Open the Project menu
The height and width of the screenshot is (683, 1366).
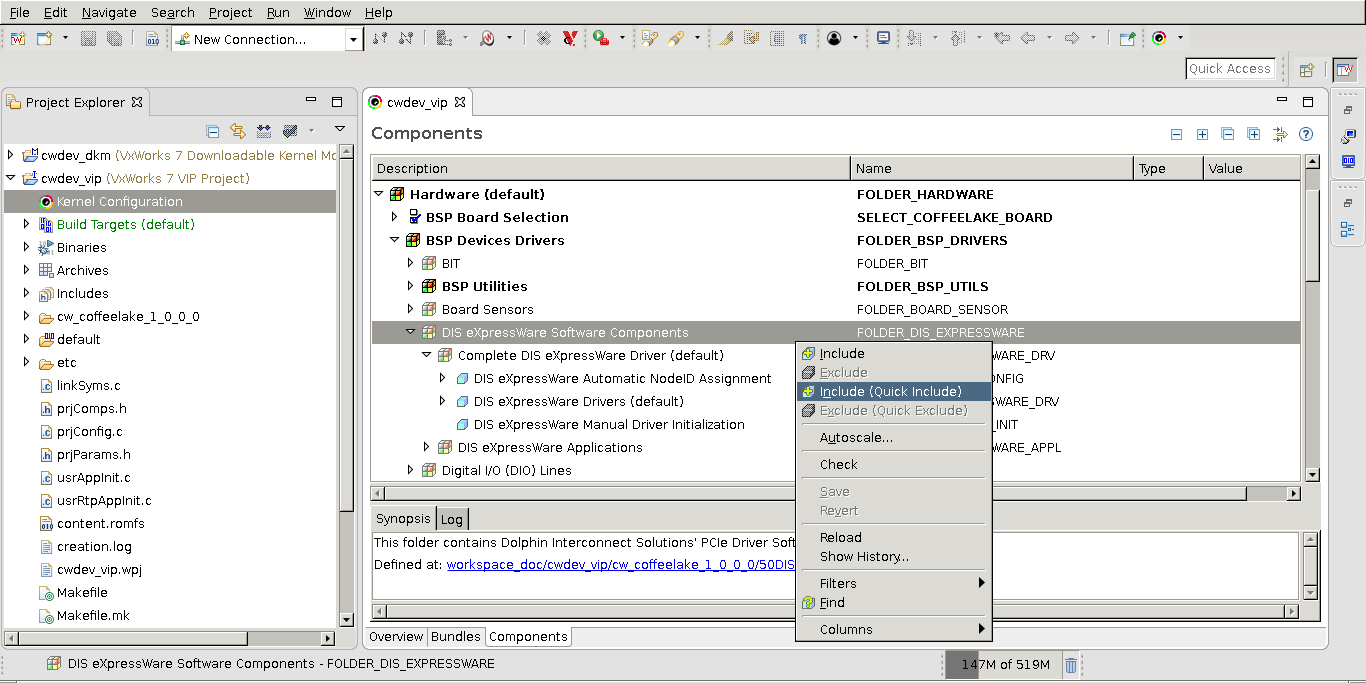pos(230,12)
